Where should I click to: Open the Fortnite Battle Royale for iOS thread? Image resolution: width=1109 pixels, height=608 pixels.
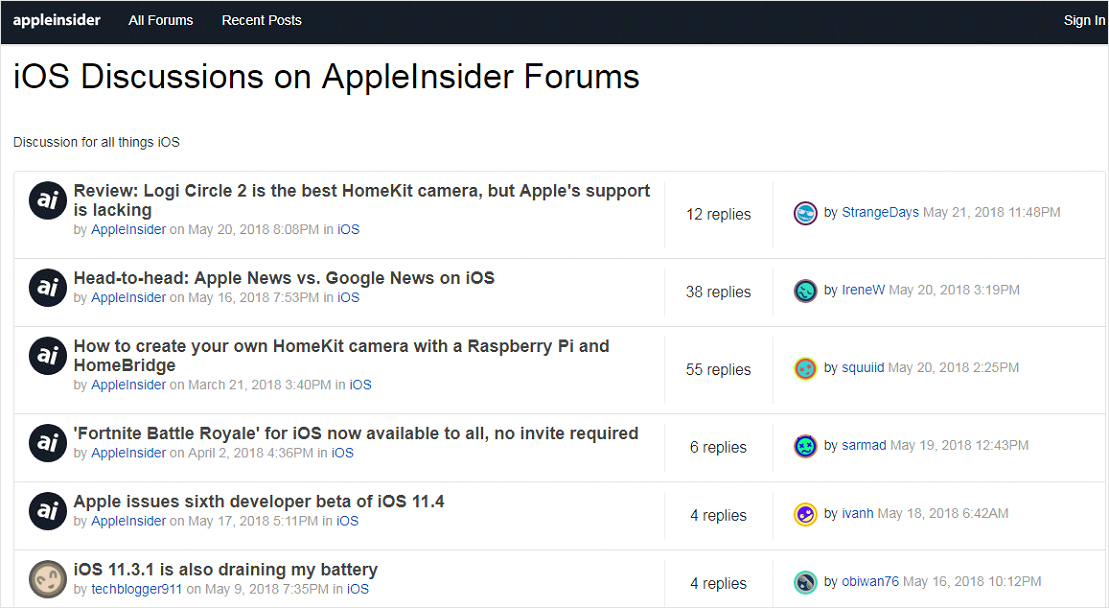point(356,433)
